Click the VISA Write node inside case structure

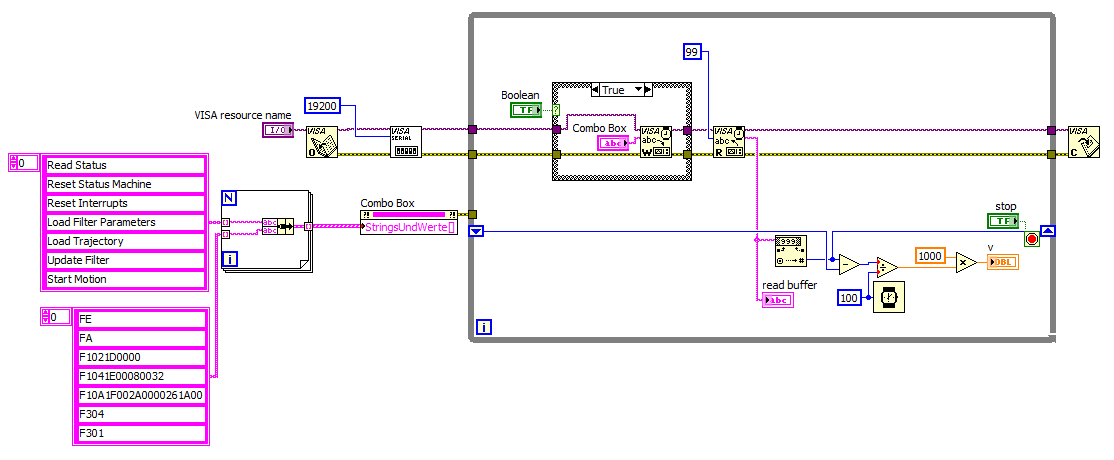click(655, 142)
